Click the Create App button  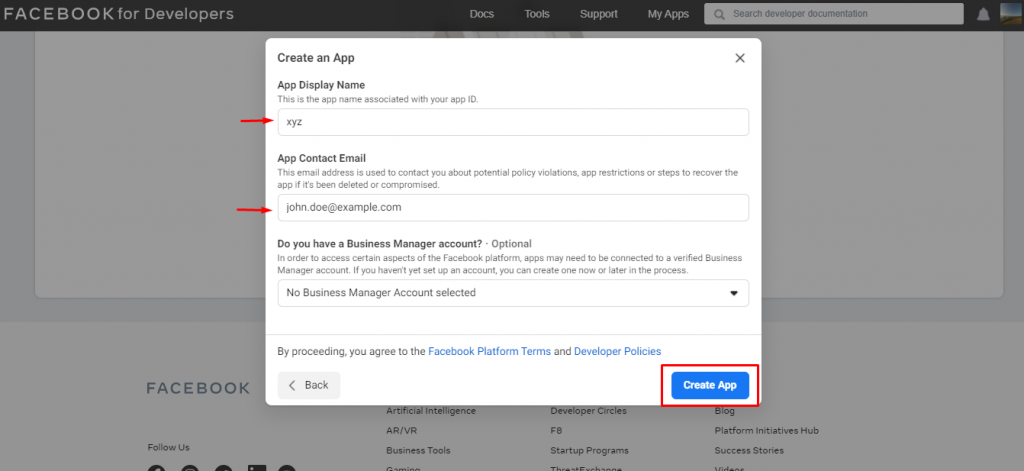[710, 385]
